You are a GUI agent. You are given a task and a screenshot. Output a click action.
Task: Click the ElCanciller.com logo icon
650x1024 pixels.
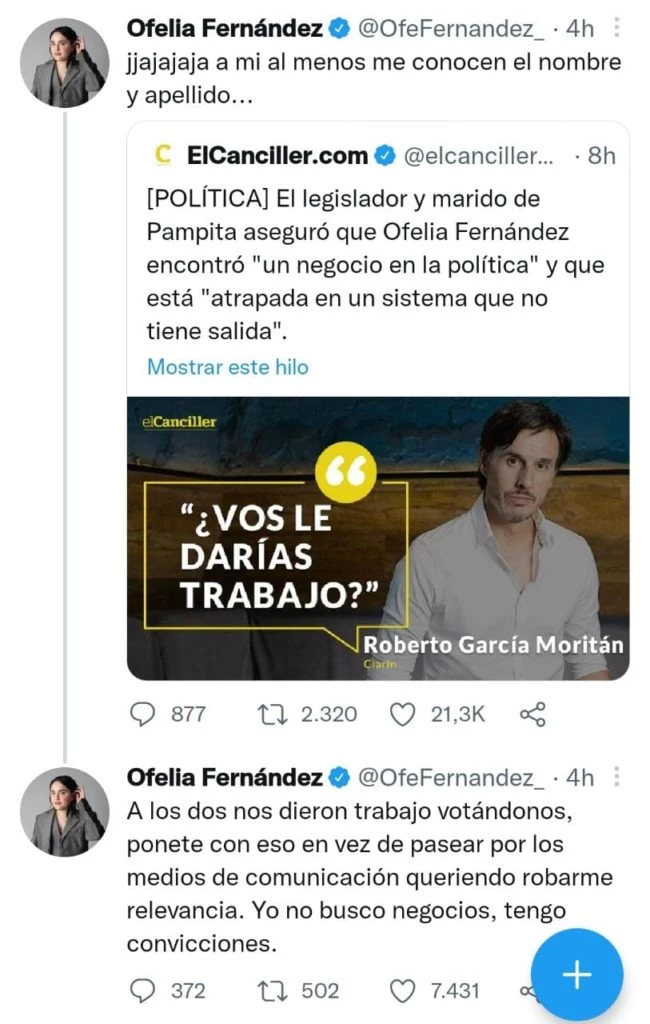162,155
